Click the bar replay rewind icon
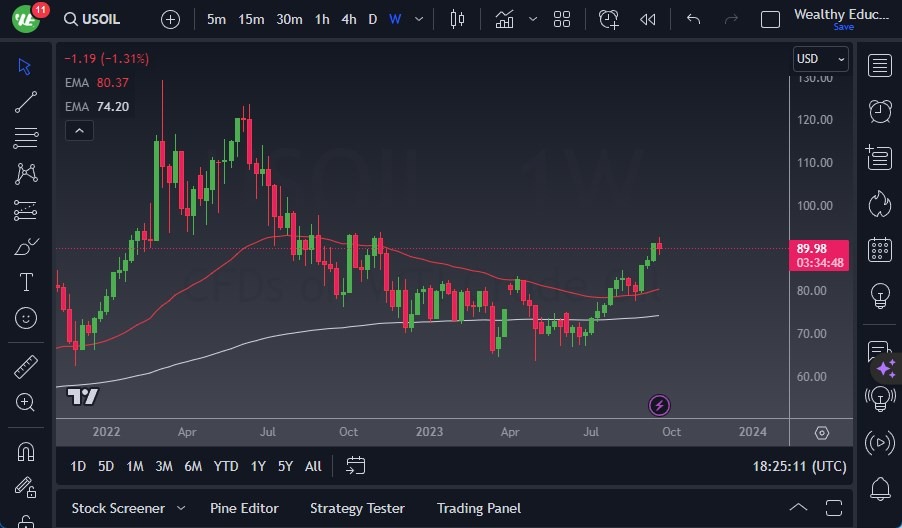The width and height of the screenshot is (902, 528). coord(648,19)
